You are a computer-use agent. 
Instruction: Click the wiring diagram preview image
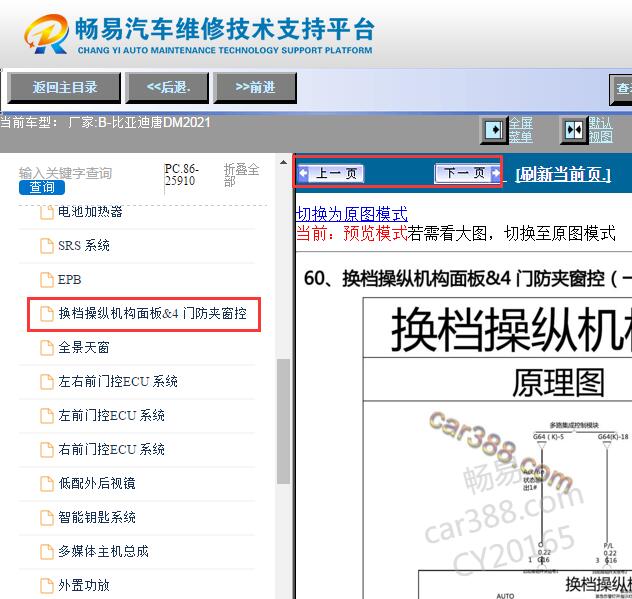coord(497,448)
